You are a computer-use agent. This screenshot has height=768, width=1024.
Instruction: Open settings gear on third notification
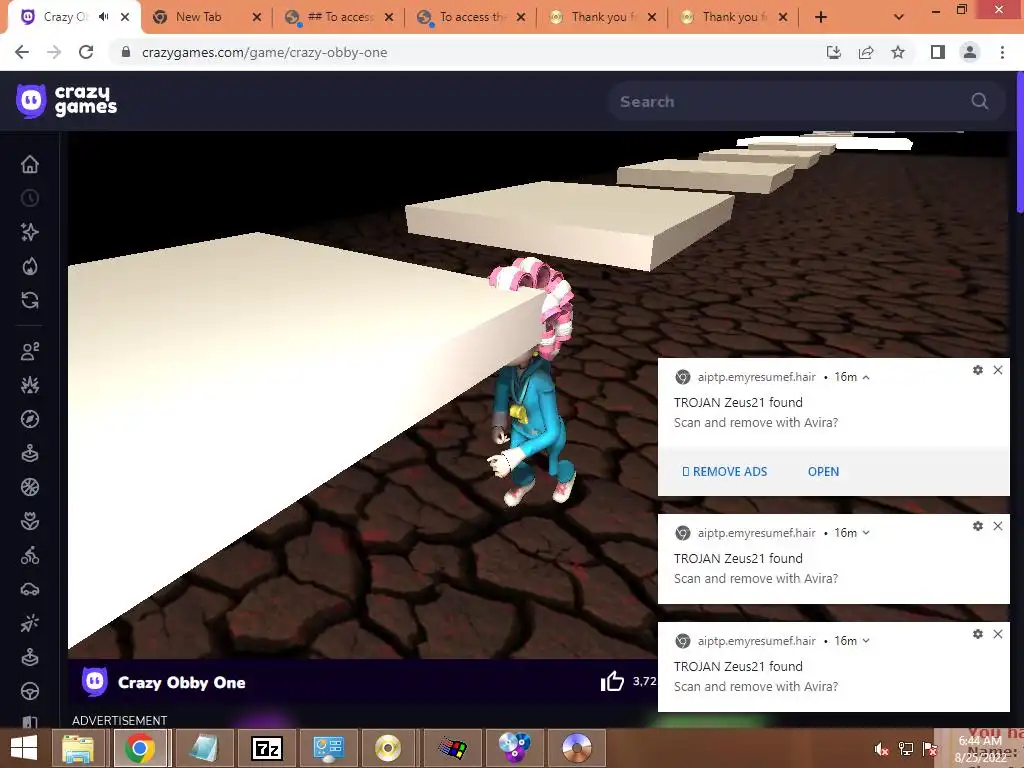pyautogui.click(x=978, y=633)
